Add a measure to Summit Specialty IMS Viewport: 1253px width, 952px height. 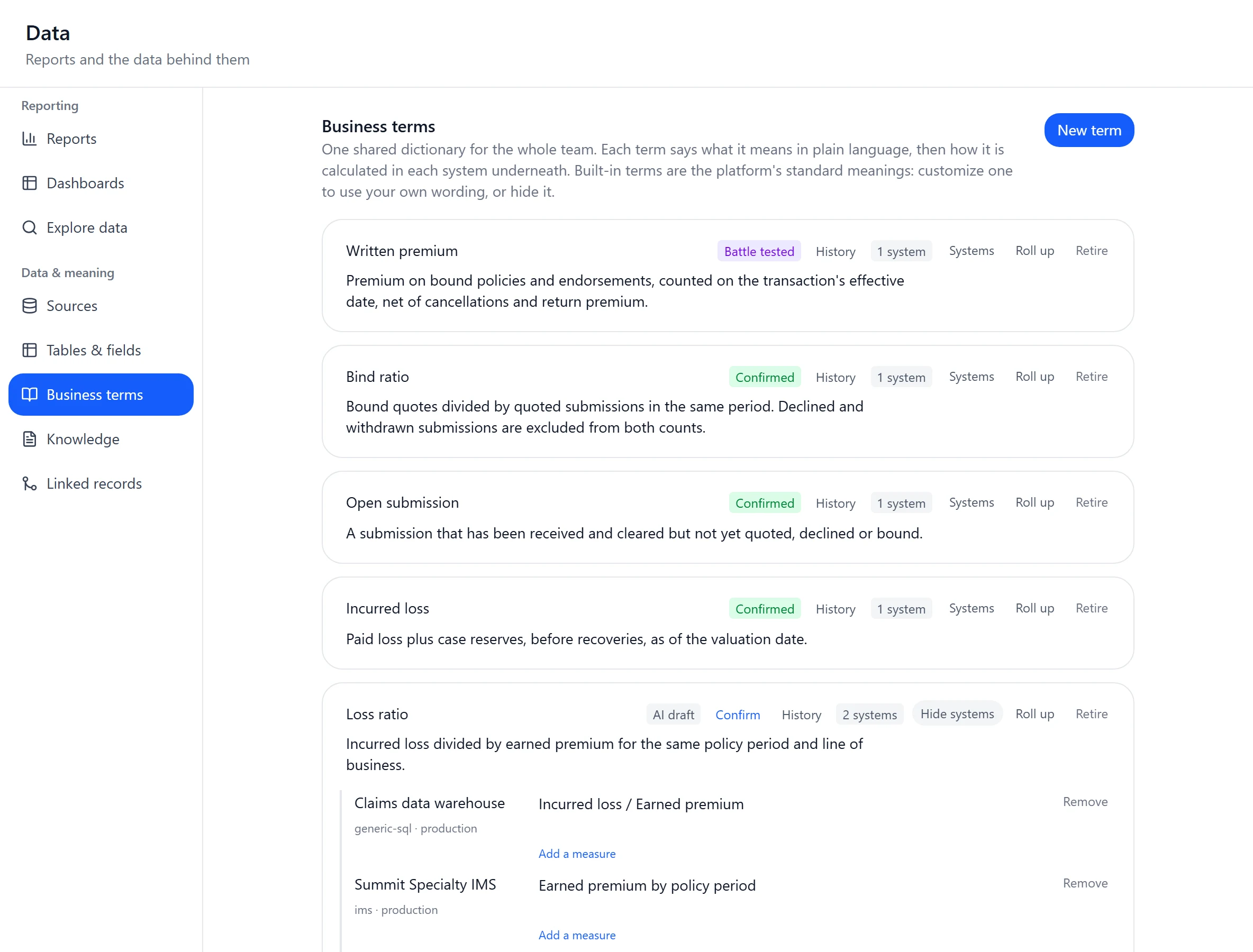tap(577, 936)
